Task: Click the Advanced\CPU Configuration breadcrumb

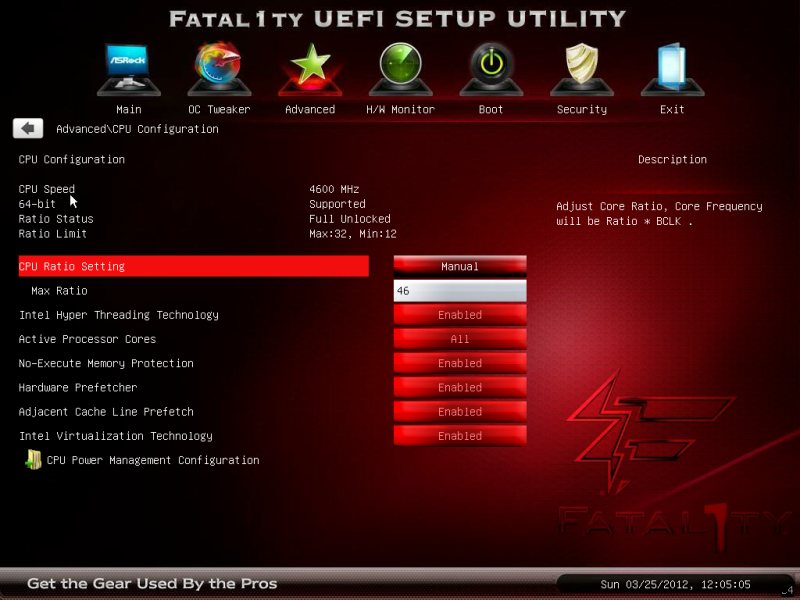Action: pyautogui.click(x=137, y=129)
